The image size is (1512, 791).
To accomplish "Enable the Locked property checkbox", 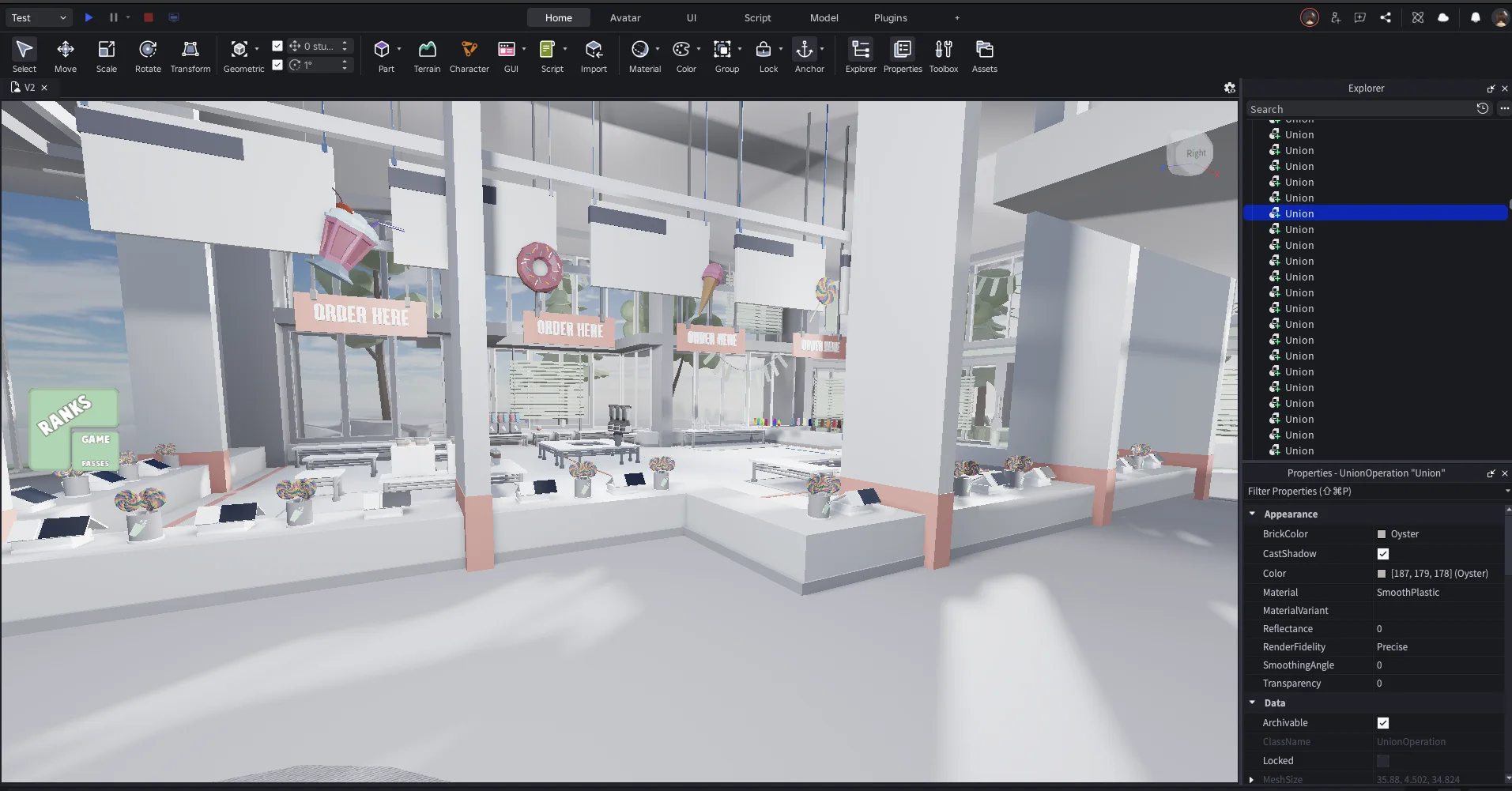I will (1383, 761).
